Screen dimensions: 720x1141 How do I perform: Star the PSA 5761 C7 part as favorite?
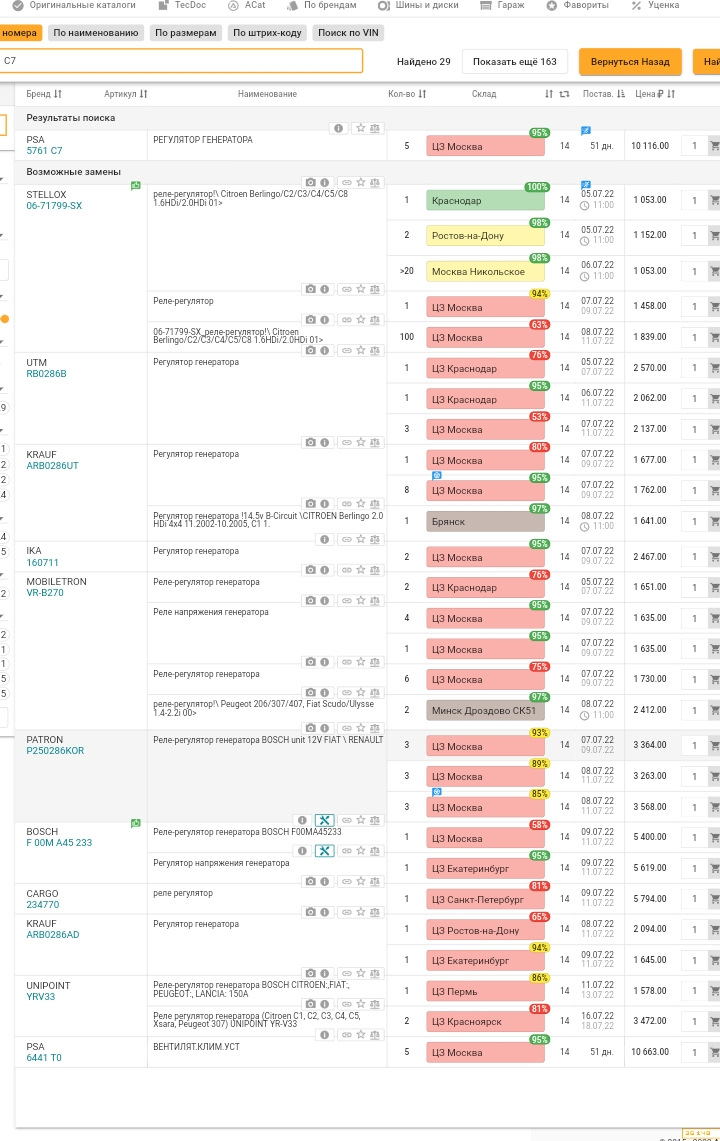pos(360,128)
